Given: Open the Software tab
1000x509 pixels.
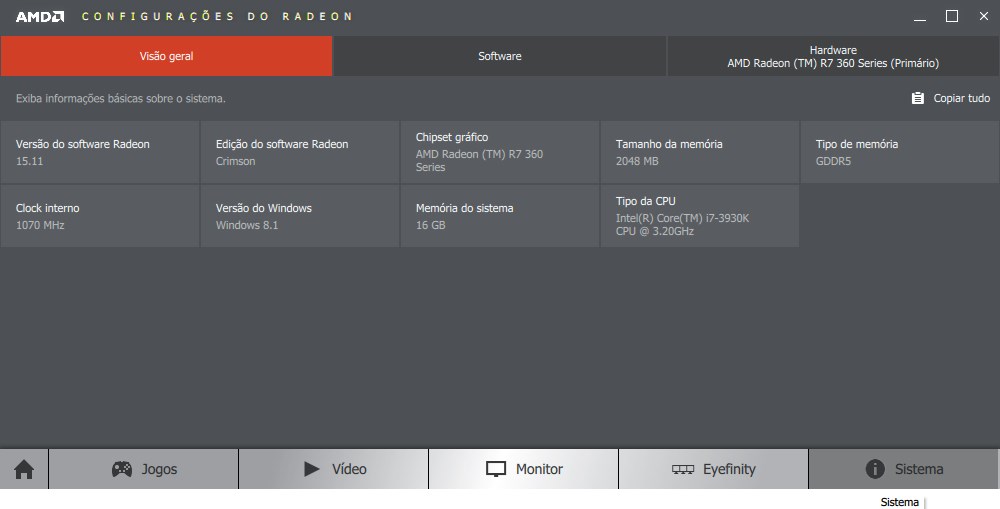Looking at the screenshot, I should [500, 56].
